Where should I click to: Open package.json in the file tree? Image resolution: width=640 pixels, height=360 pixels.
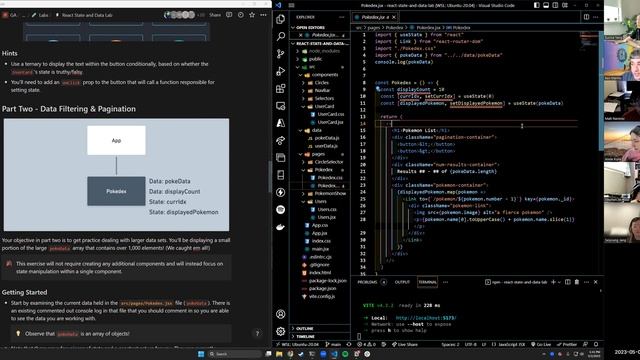[322, 289]
